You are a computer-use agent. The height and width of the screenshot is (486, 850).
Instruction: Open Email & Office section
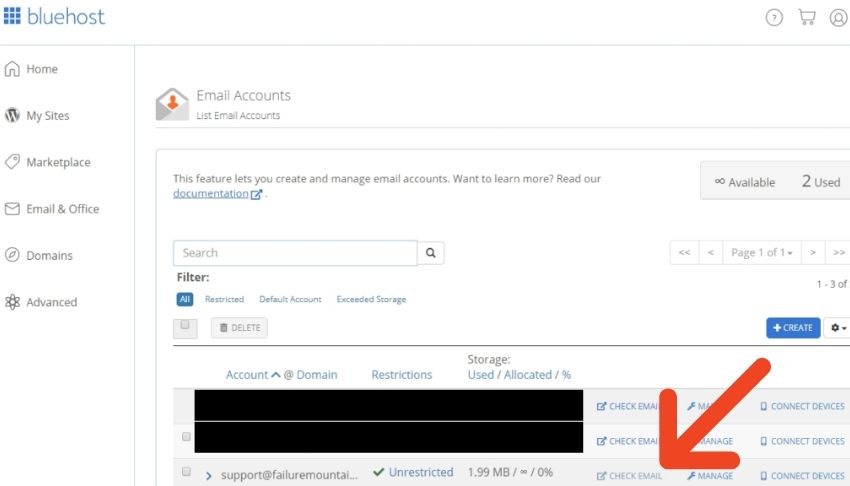tap(52, 209)
